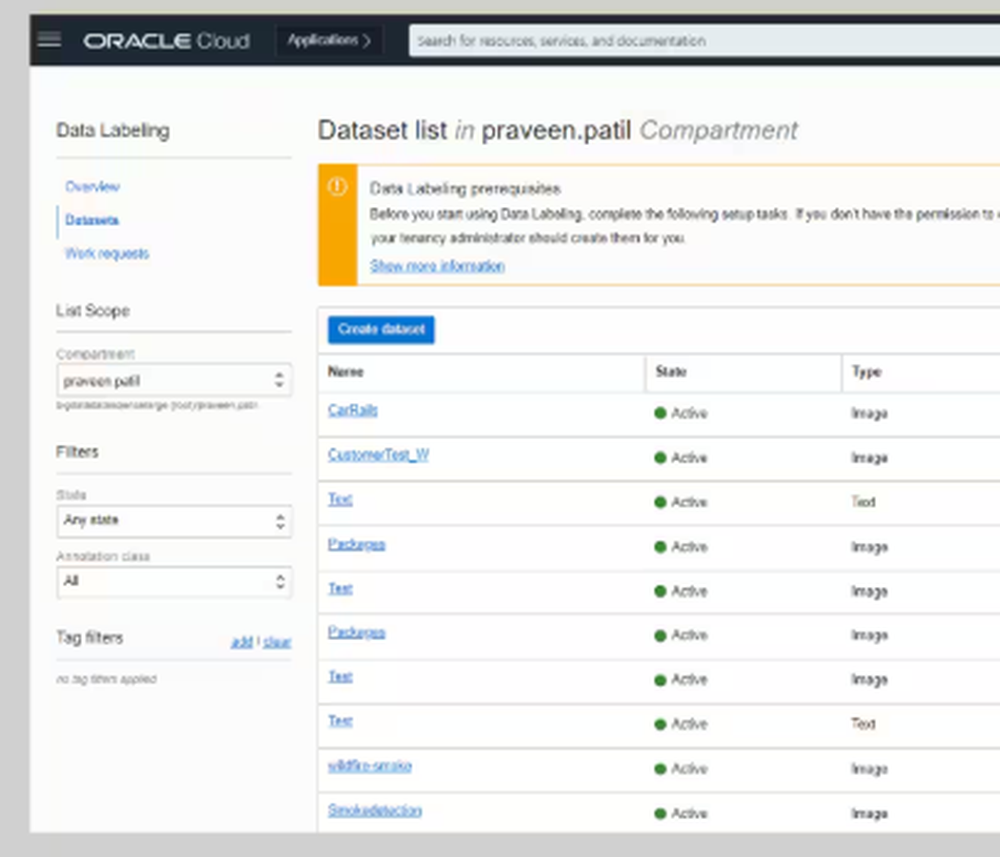Open the Show more information link
The width and height of the screenshot is (1000, 857).
pos(437,266)
